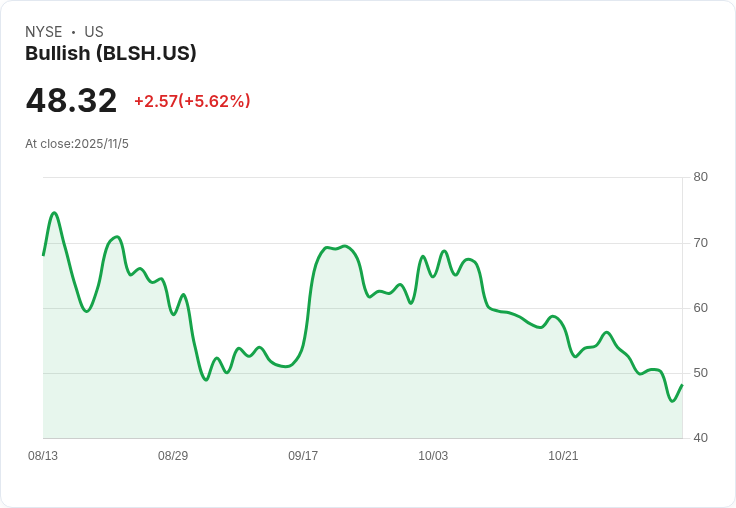Select the 10/03 date marker

(x=433, y=456)
